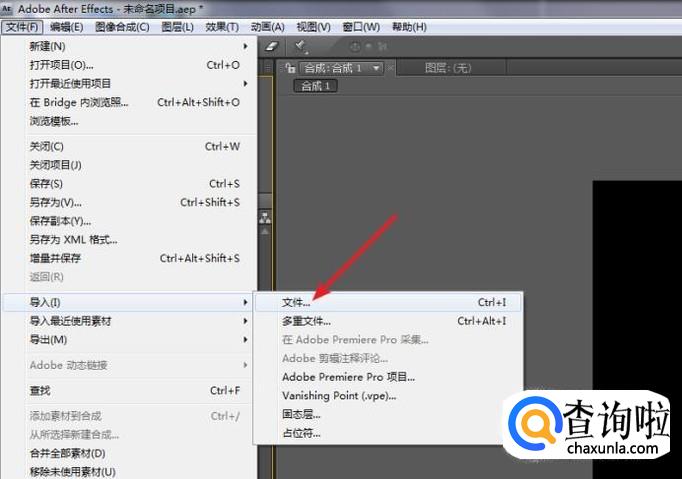Open the 窗口(W) menu
This screenshot has width=682, height=479.
pyautogui.click(x=361, y=27)
